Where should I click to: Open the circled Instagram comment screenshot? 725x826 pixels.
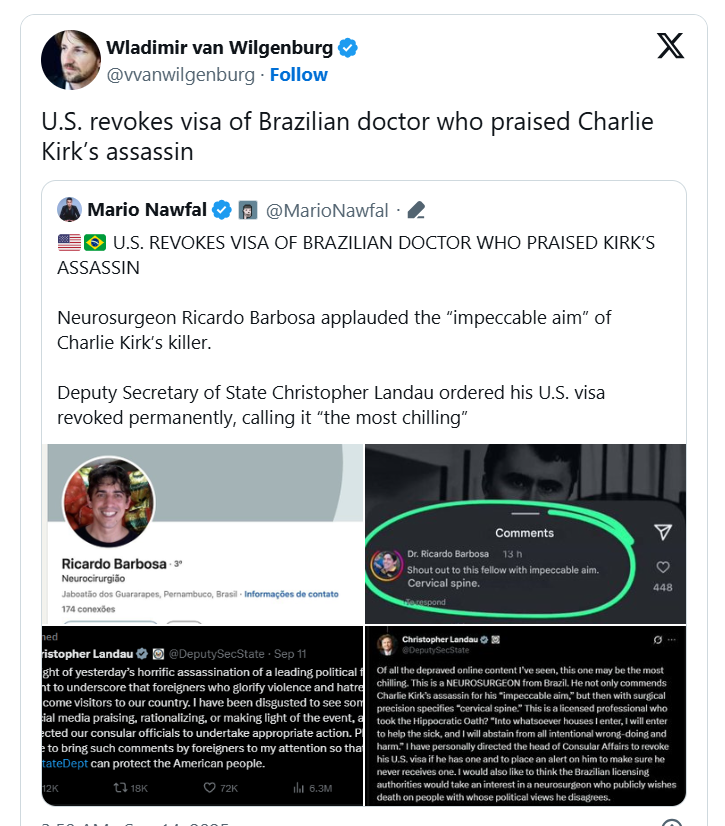point(525,534)
